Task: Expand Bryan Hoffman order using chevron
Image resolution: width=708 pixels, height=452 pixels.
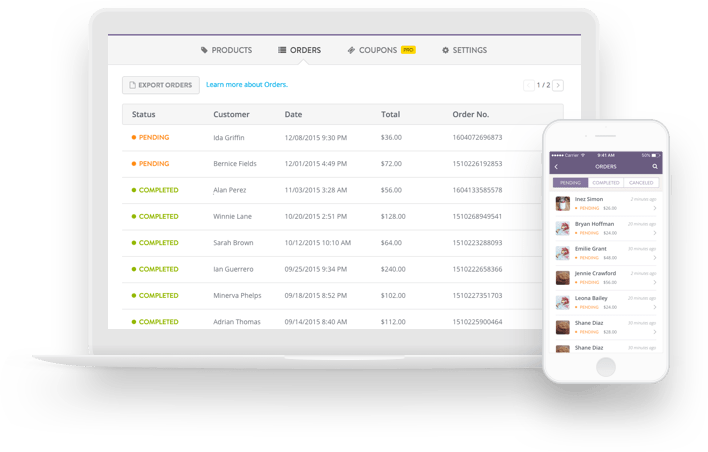Action: (655, 233)
